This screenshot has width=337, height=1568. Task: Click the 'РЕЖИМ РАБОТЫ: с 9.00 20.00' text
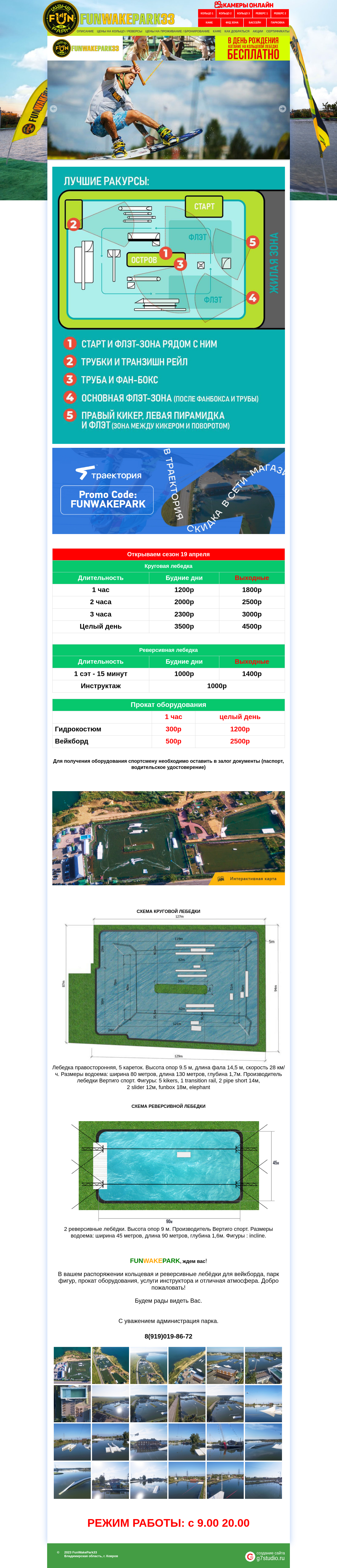[168, 1523]
